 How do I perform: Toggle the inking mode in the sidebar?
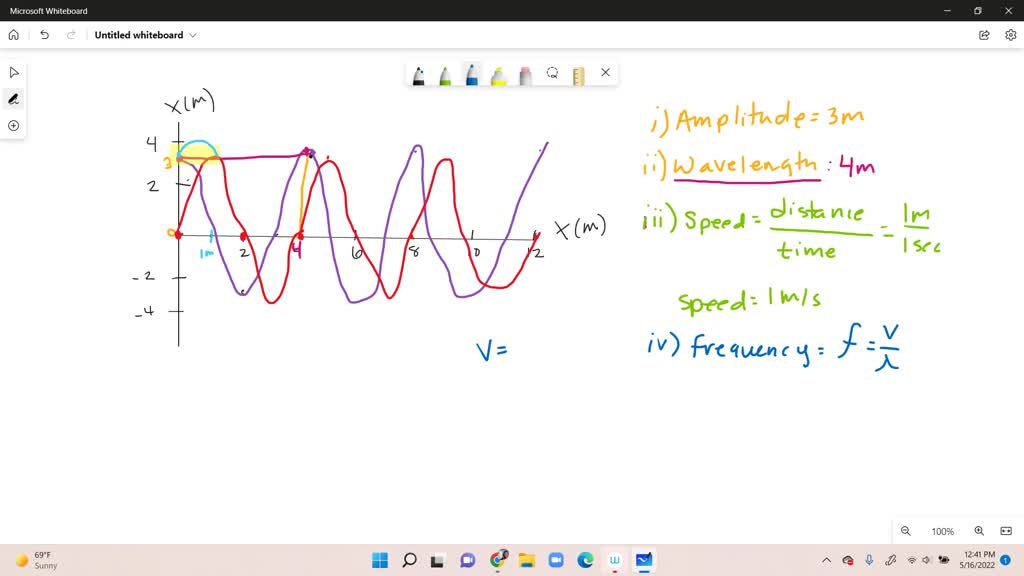[13, 98]
